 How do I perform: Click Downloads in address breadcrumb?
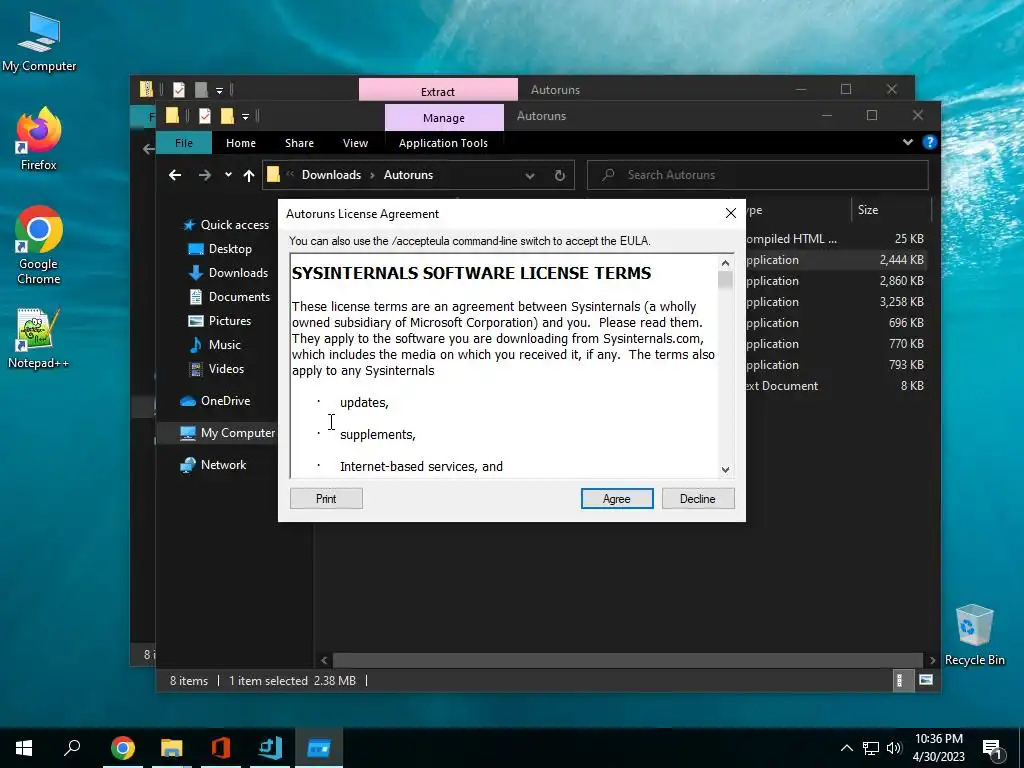tap(331, 175)
